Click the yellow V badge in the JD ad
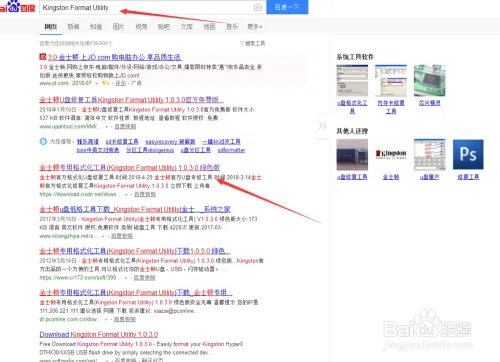Image resolution: width=500 pixels, height=362 pixels. [x=105, y=83]
